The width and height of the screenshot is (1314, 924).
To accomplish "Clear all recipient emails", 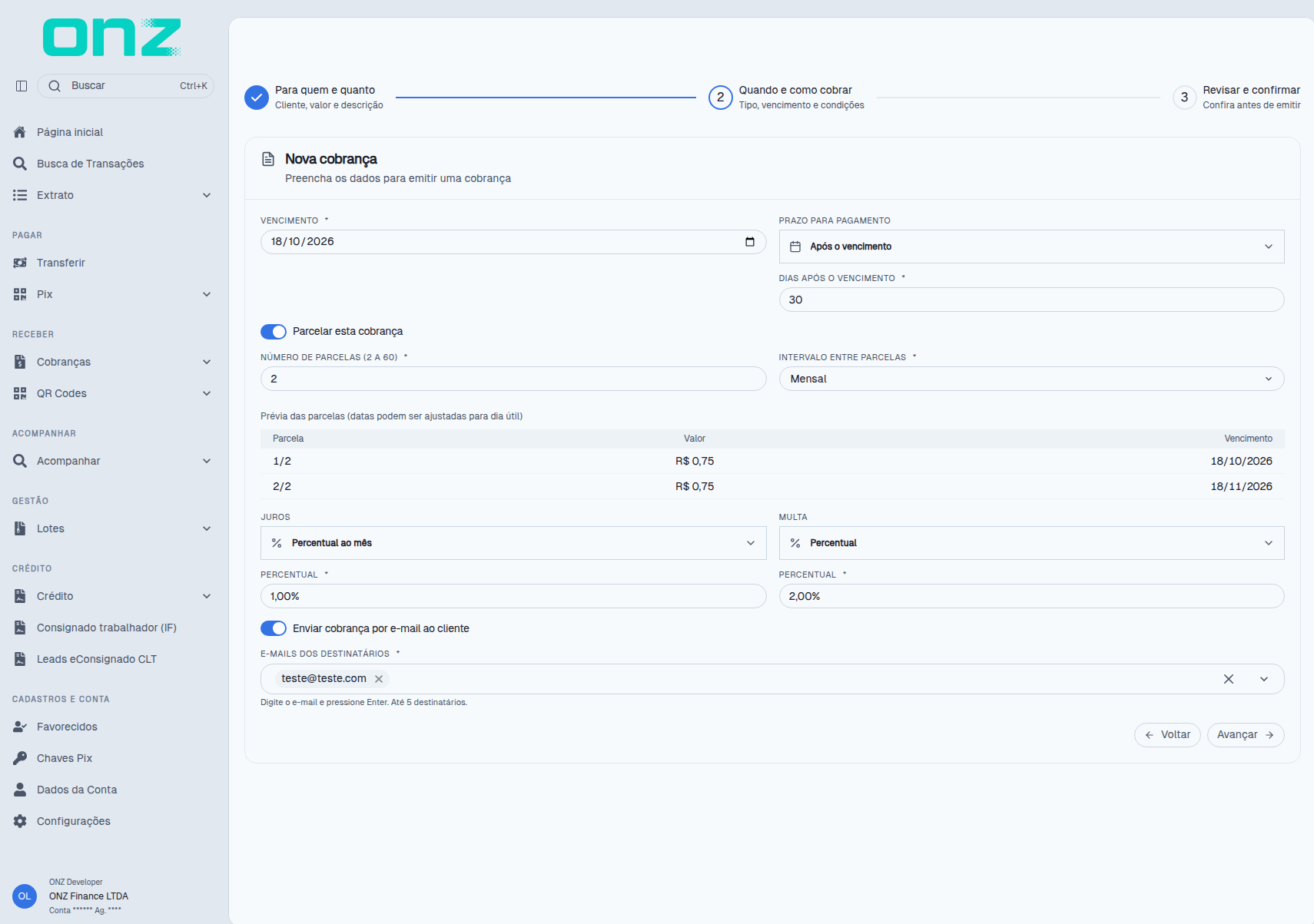I will (x=1229, y=679).
